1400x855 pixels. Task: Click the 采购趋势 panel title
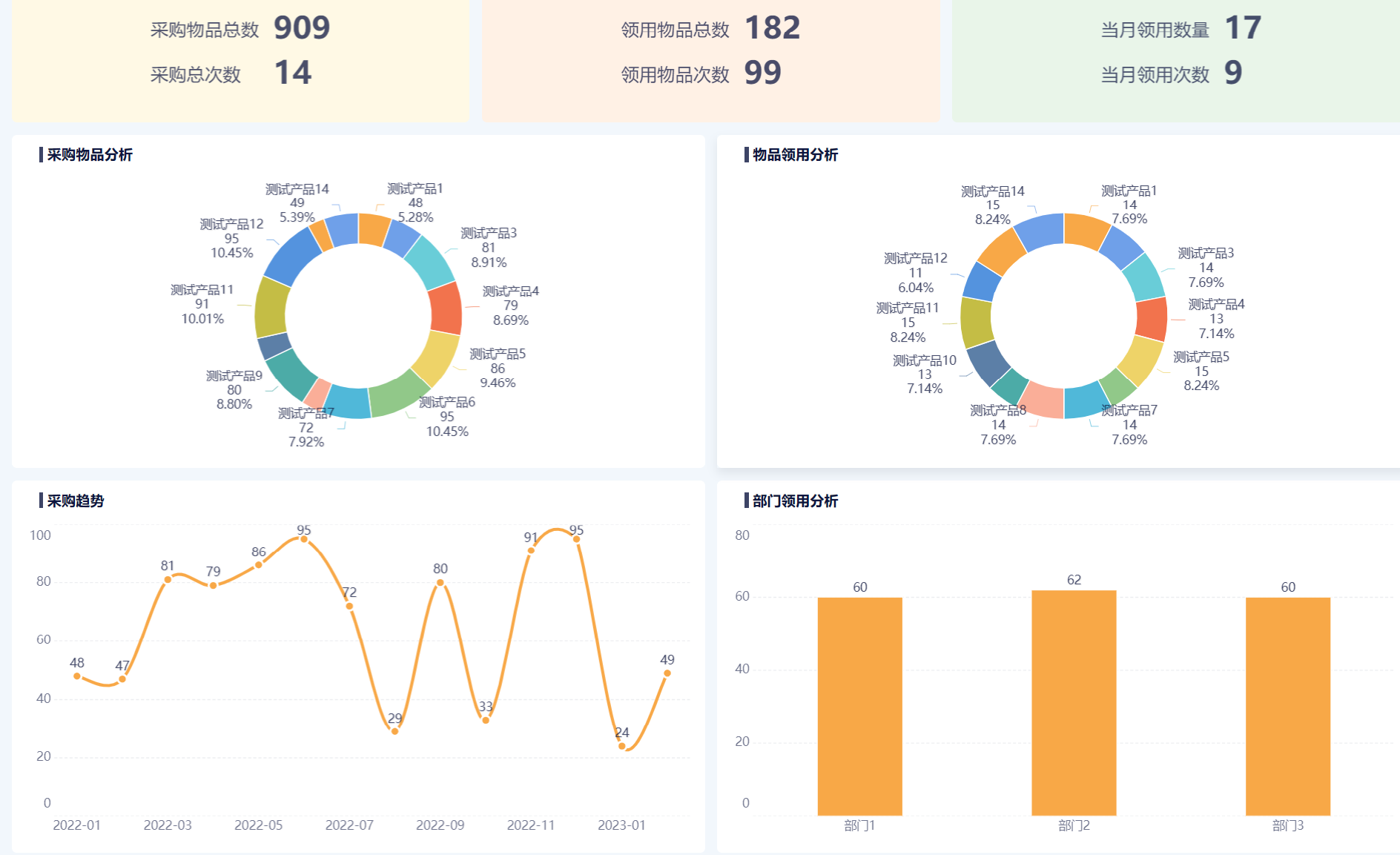[76, 501]
